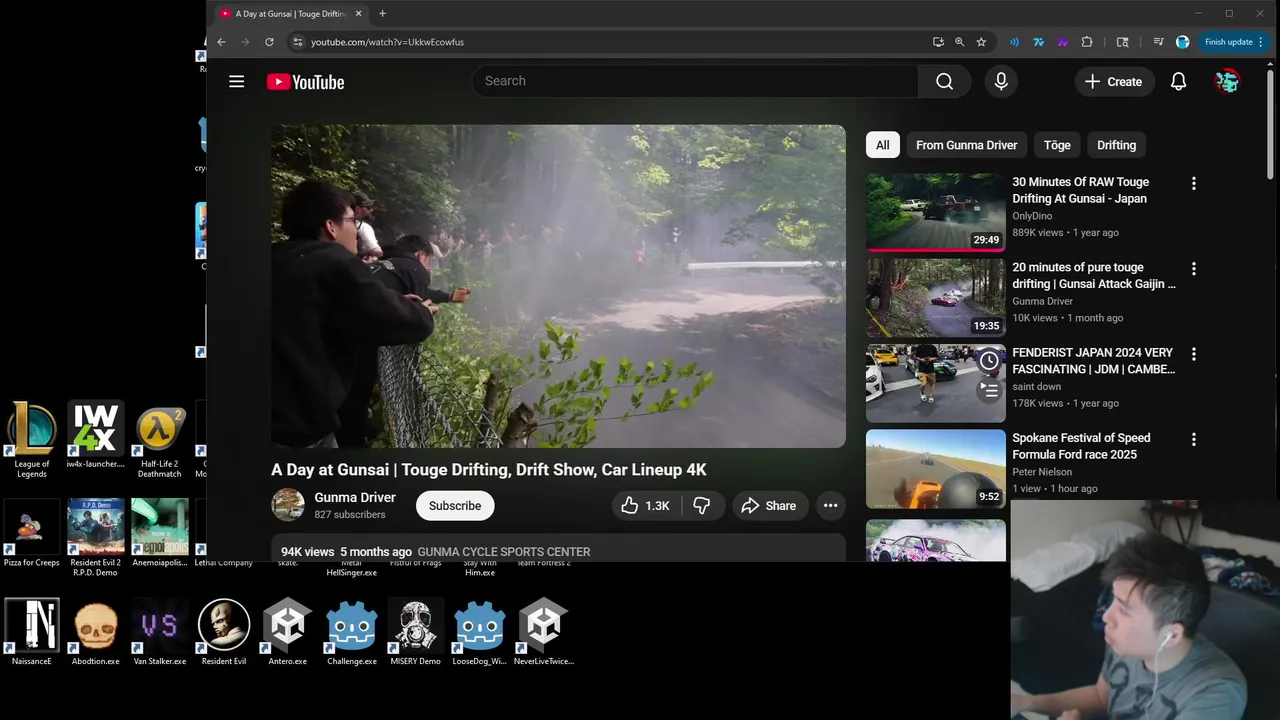The width and height of the screenshot is (1280, 720).
Task: Click the install app icon in address bar
Action: pos(938,42)
